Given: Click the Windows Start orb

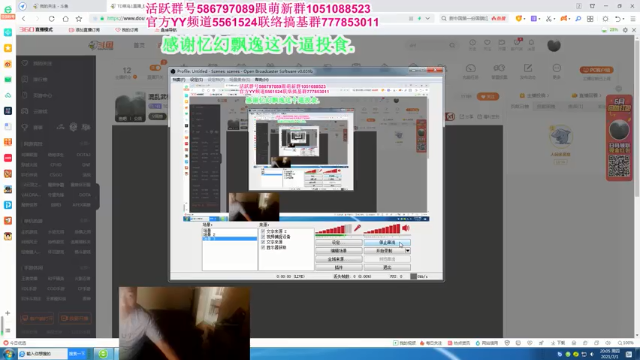Looking at the screenshot, I should coord(8,353).
